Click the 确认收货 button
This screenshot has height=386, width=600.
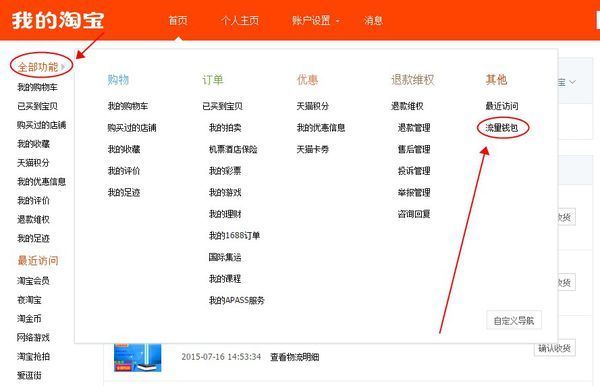(x=555, y=349)
